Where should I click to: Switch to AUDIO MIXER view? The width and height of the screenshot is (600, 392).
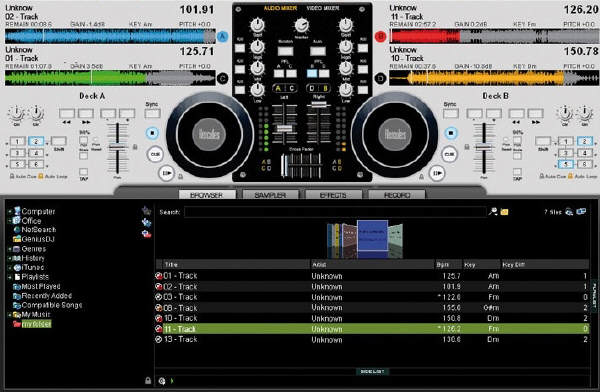280,8
